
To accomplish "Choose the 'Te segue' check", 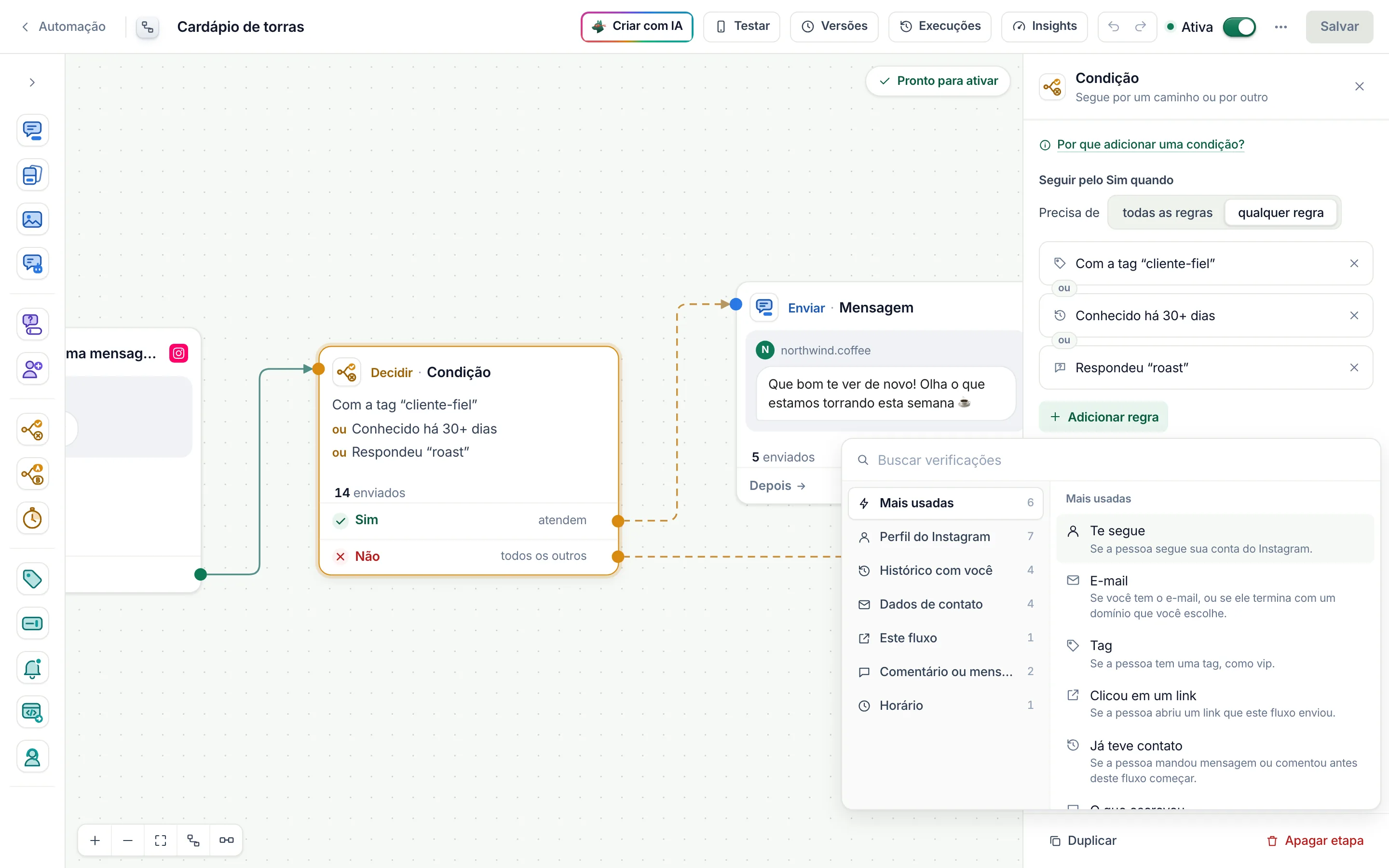I will click(1214, 539).
